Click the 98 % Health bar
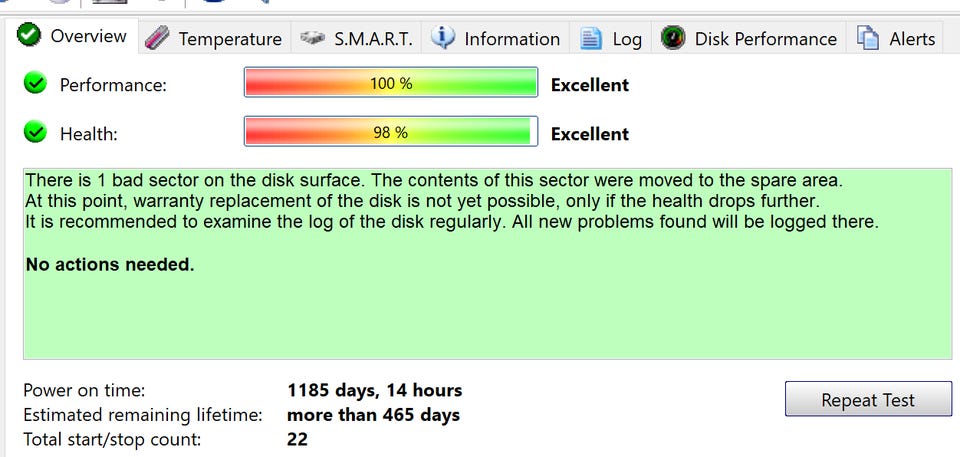This screenshot has width=960, height=457. pos(391,132)
